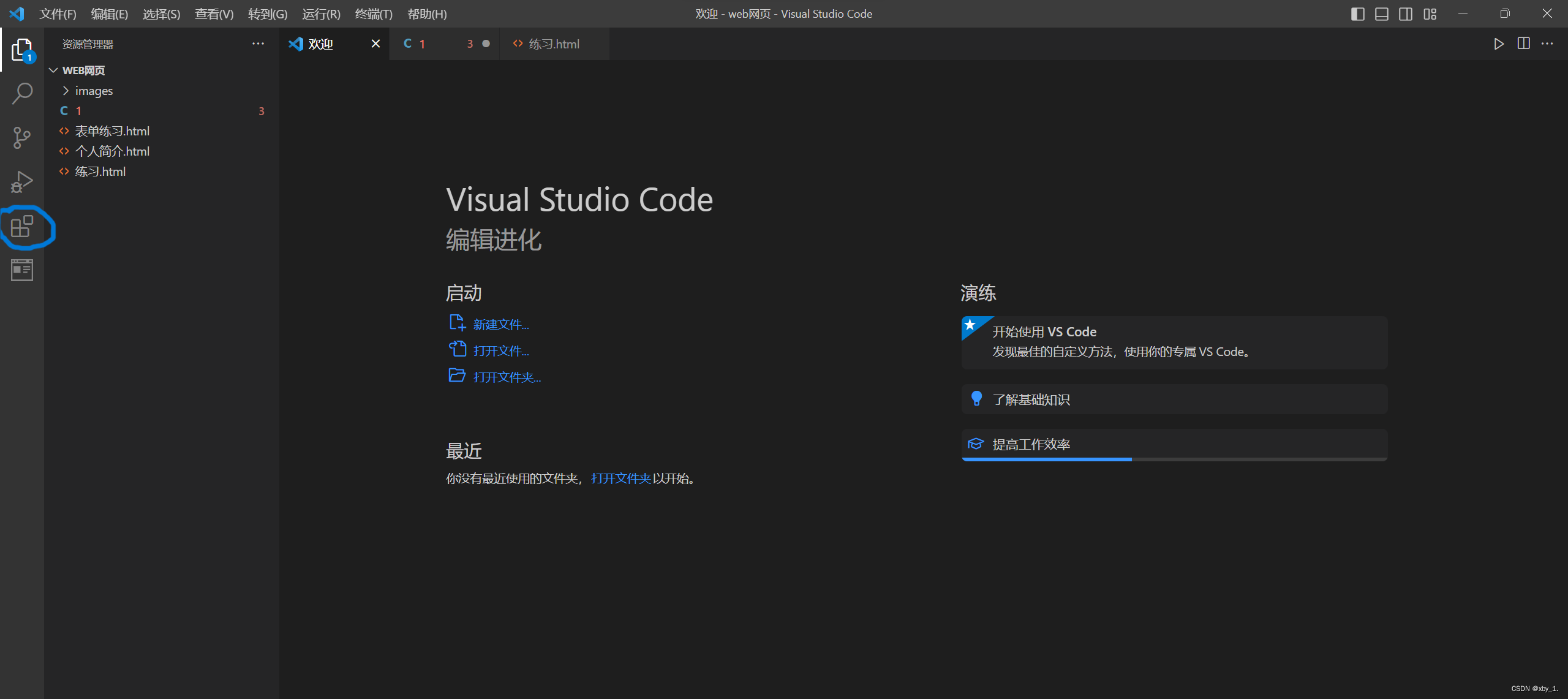1568x699 pixels.
Task: Click the lightbulb icon beside 了解基础知识
Action: [x=977, y=399]
